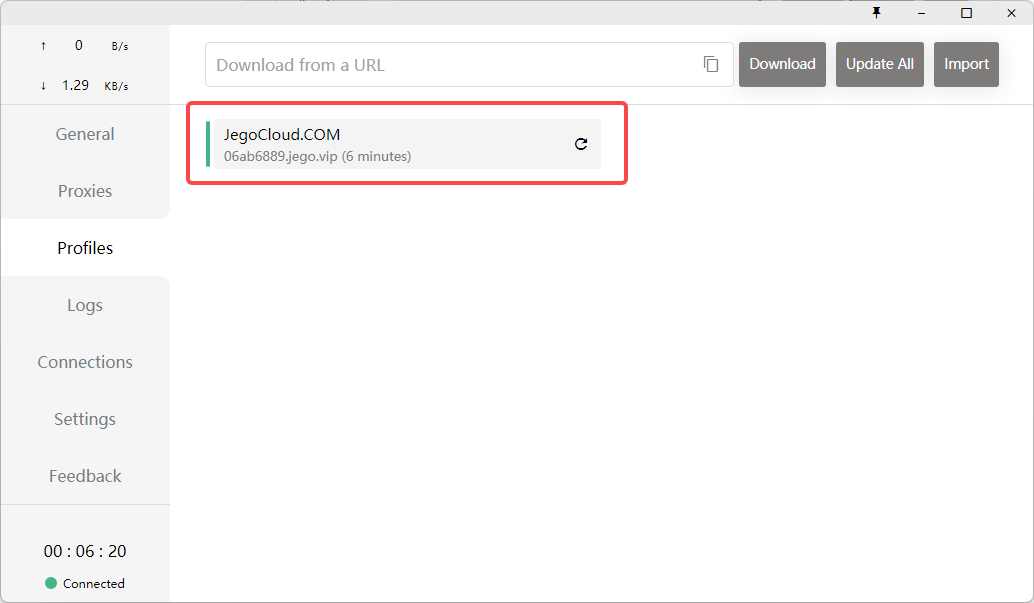Import a profile file
This screenshot has height=603, width=1034.
coord(966,64)
